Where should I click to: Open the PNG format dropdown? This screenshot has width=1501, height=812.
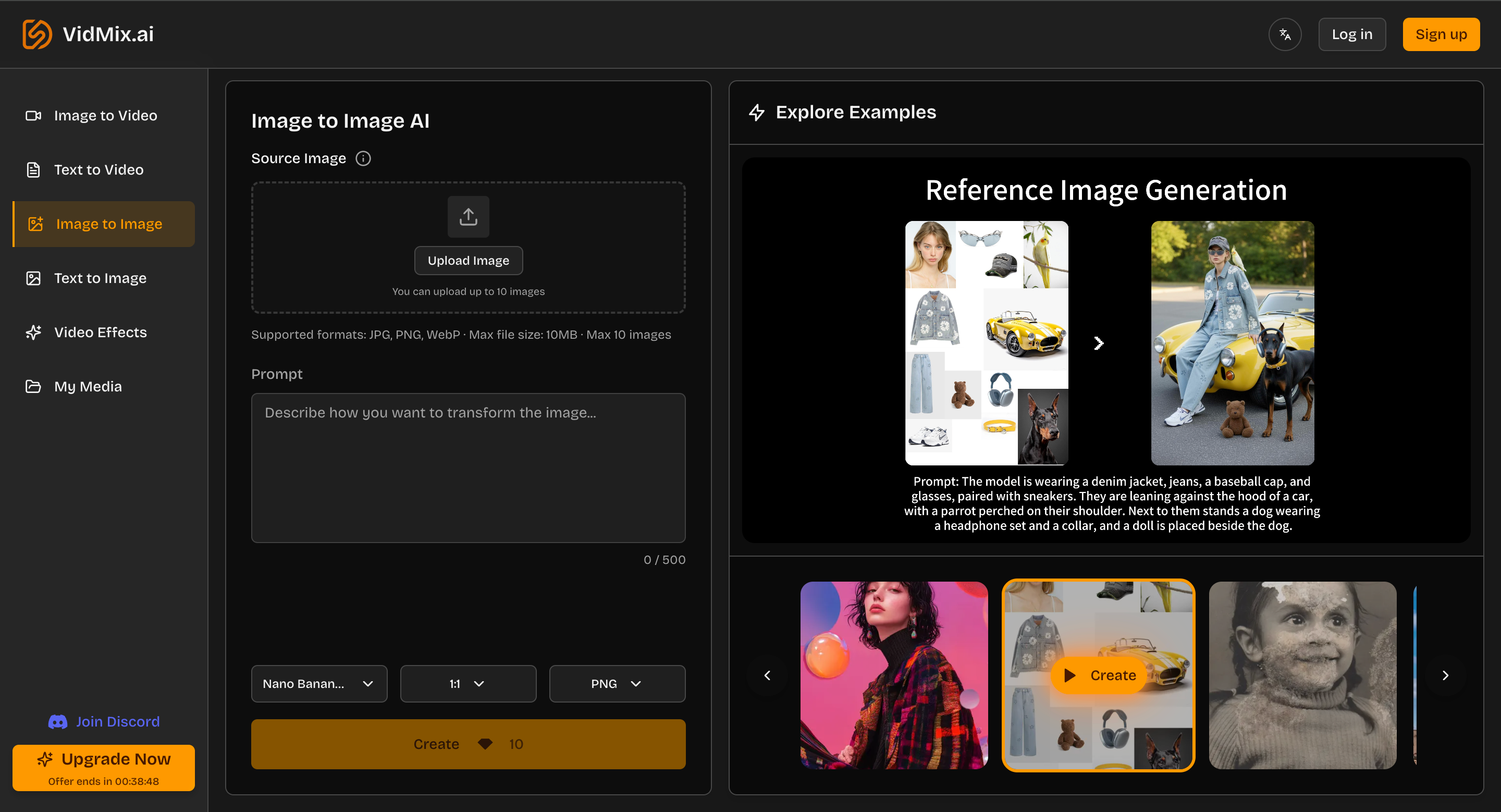coord(617,684)
